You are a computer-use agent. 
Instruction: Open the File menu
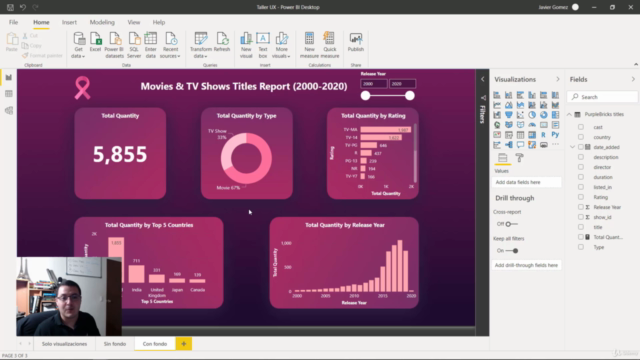click(x=13, y=22)
